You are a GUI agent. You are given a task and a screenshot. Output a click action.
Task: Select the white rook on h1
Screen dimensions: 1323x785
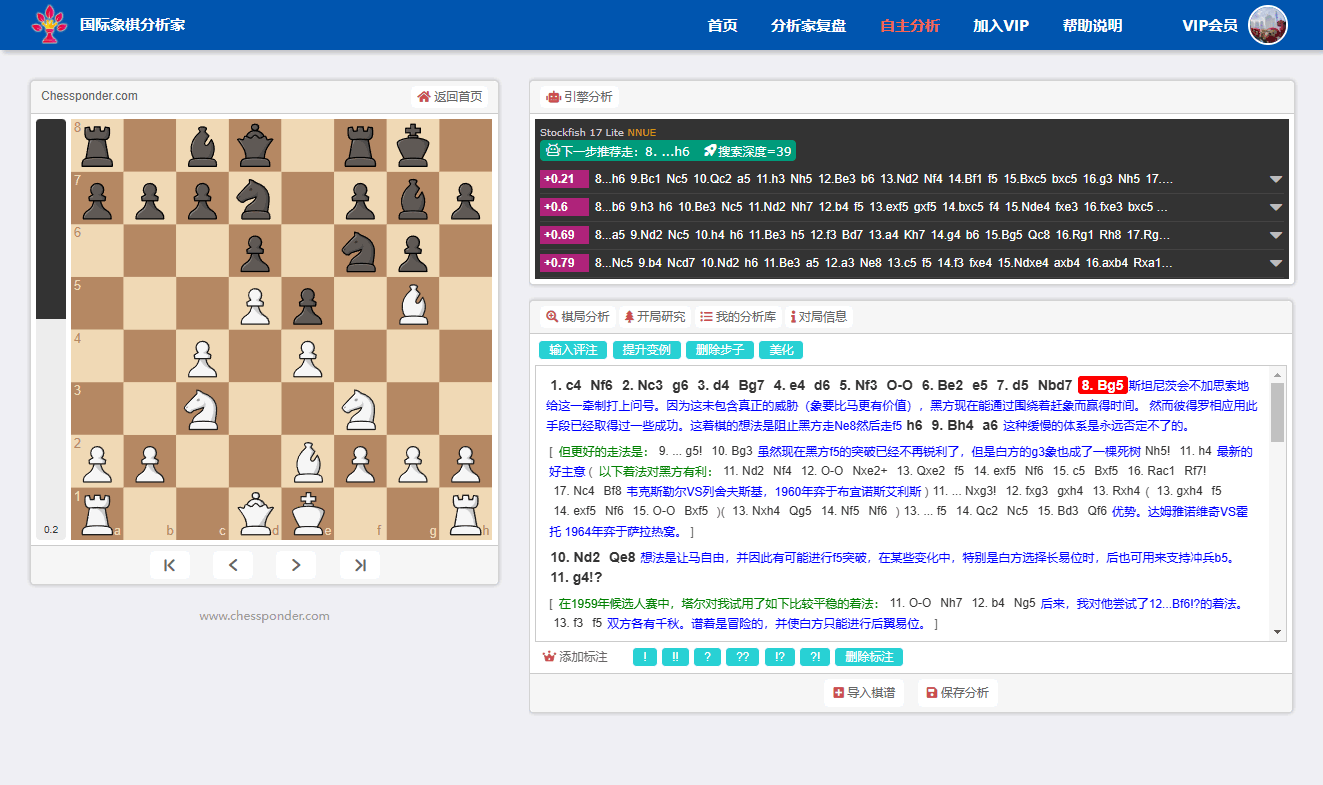click(x=466, y=513)
